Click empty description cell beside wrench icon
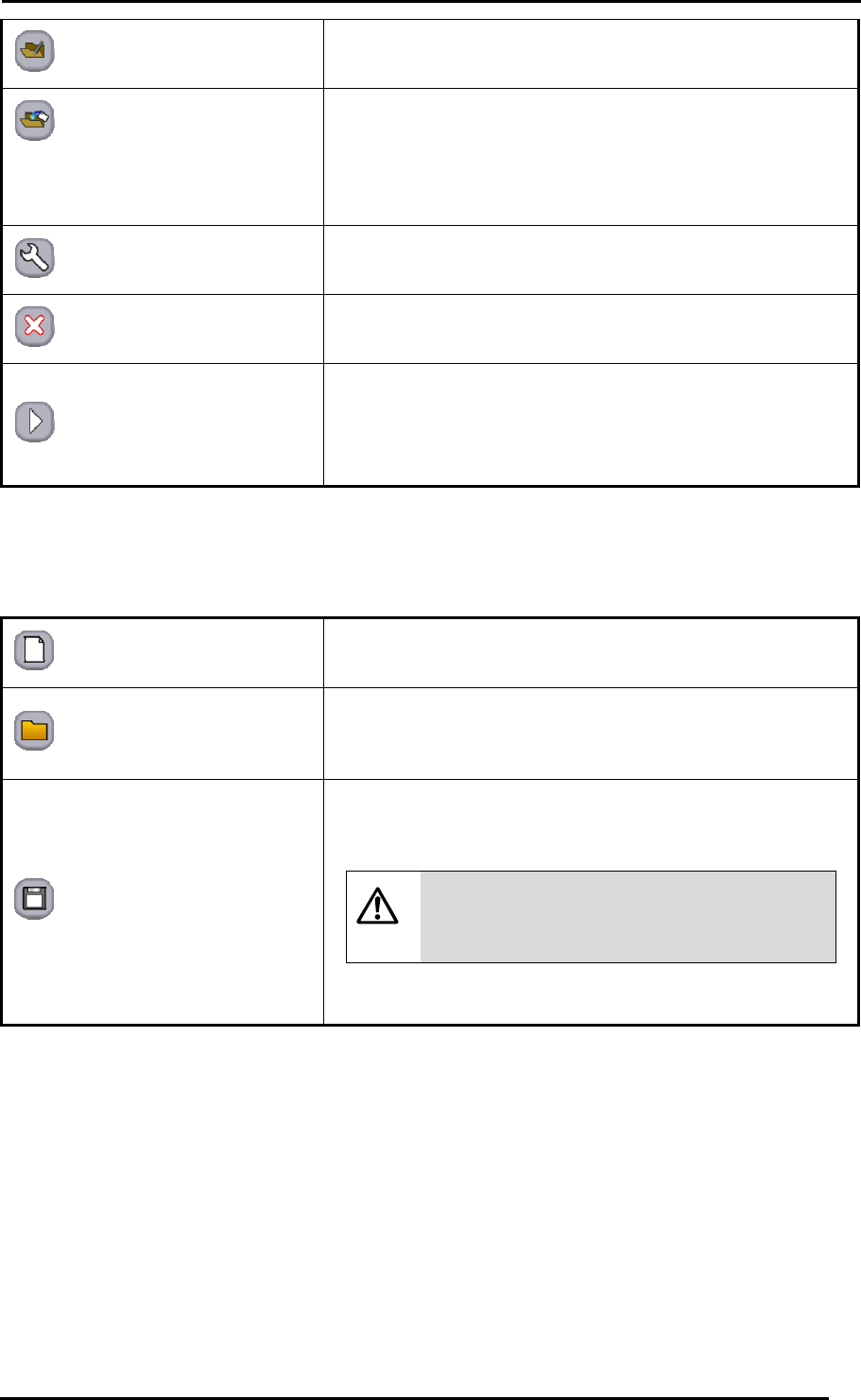 591,259
